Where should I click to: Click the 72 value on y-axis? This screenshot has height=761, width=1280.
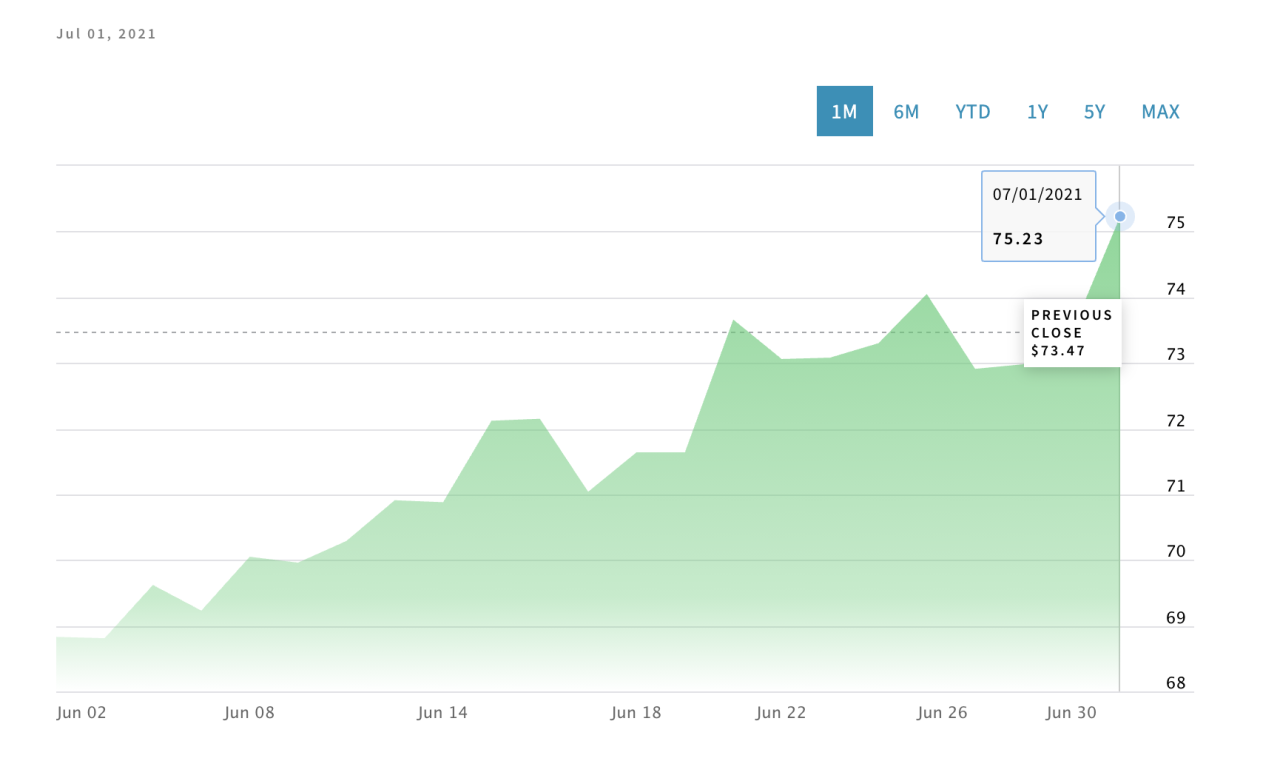(x=1175, y=421)
